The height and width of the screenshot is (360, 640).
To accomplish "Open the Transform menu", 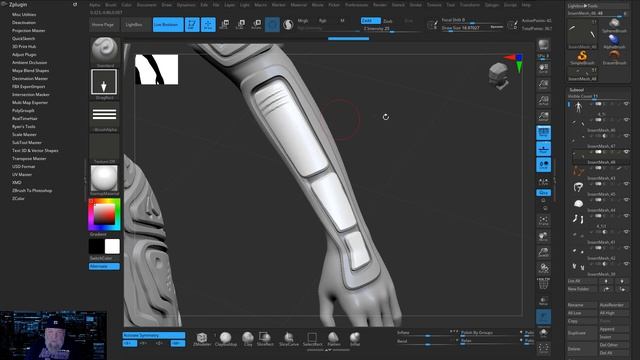I will (470, 5).
